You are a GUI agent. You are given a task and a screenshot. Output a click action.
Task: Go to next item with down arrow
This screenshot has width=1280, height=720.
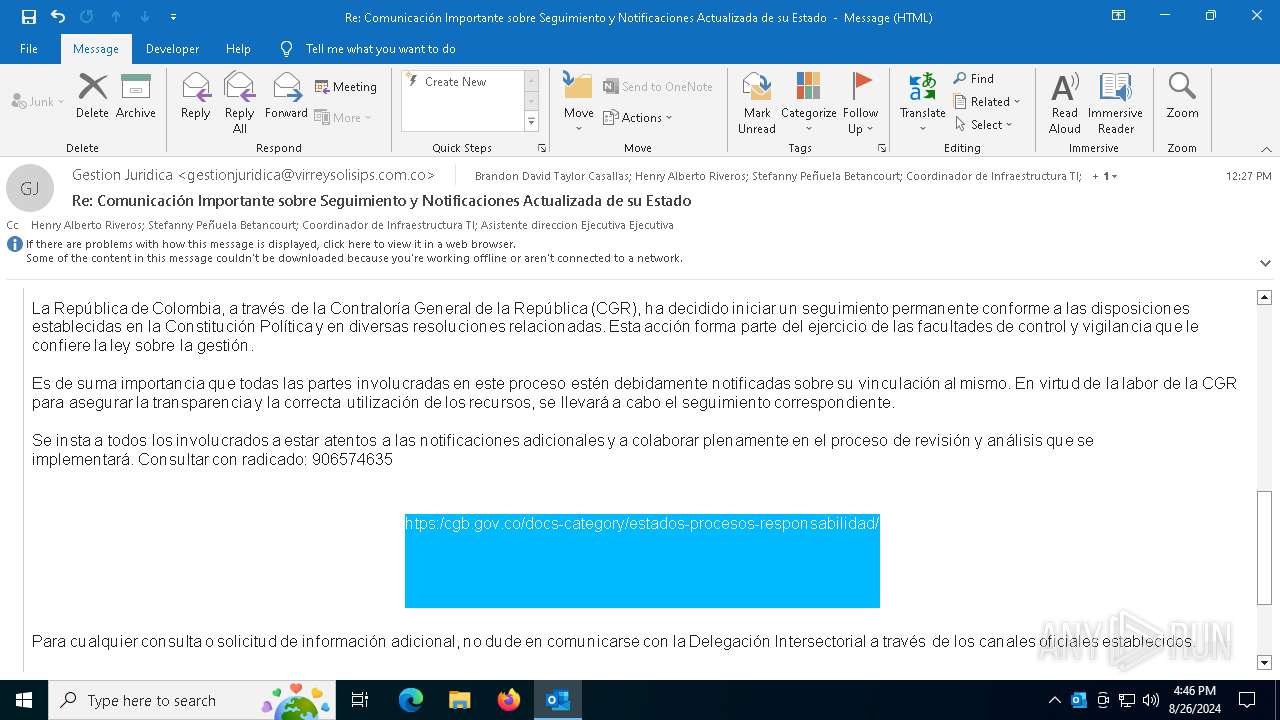click(x=145, y=17)
